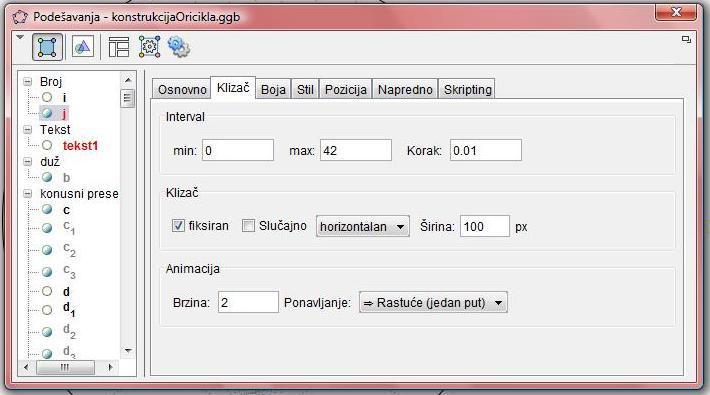Click the max interval input field
Viewport: 710px width, 395px height.
click(356, 150)
